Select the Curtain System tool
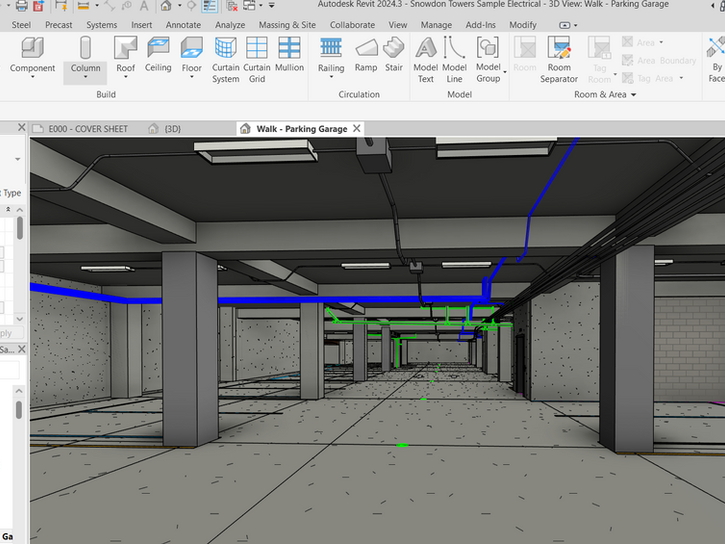Viewport: 725px width, 544px height. pyautogui.click(x=226, y=60)
